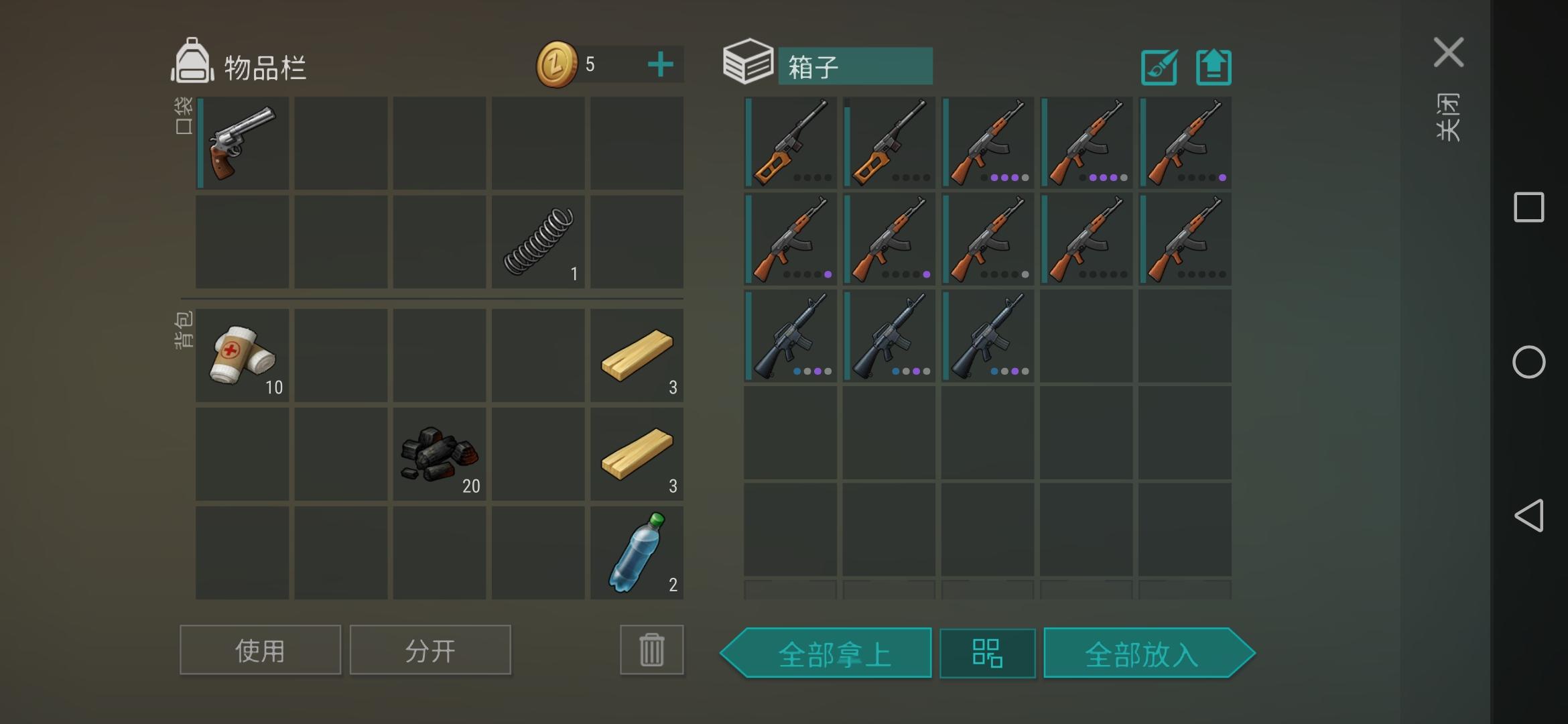The width and height of the screenshot is (1568, 724).
Task: Click the 箱子 chest name field
Action: click(855, 66)
